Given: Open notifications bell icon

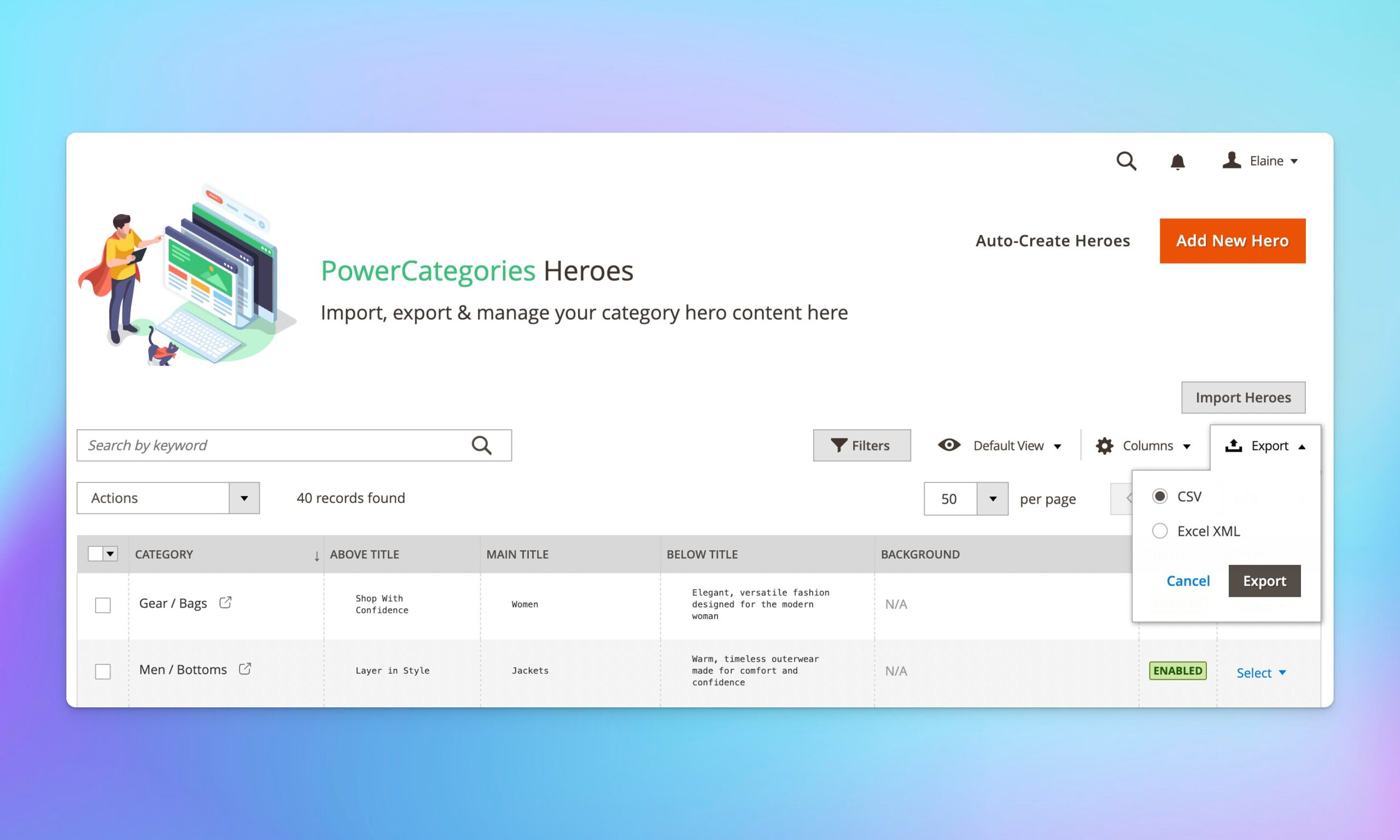Looking at the screenshot, I should pyautogui.click(x=1177, y=162).
